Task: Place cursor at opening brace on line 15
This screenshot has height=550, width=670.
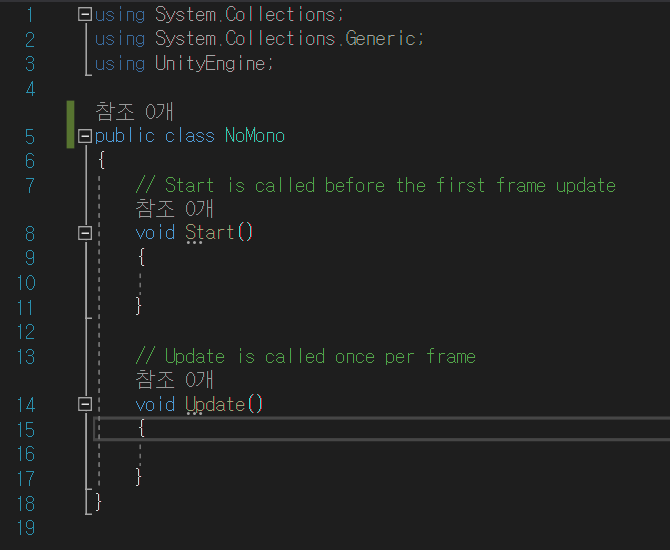Action: tap(141, 428)
